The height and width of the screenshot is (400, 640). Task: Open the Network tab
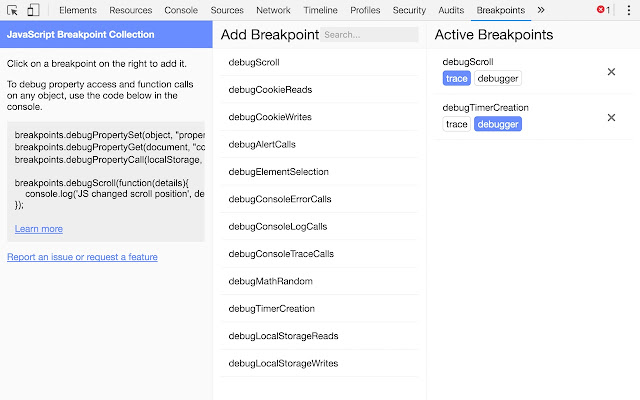click(x=273, y=10)
